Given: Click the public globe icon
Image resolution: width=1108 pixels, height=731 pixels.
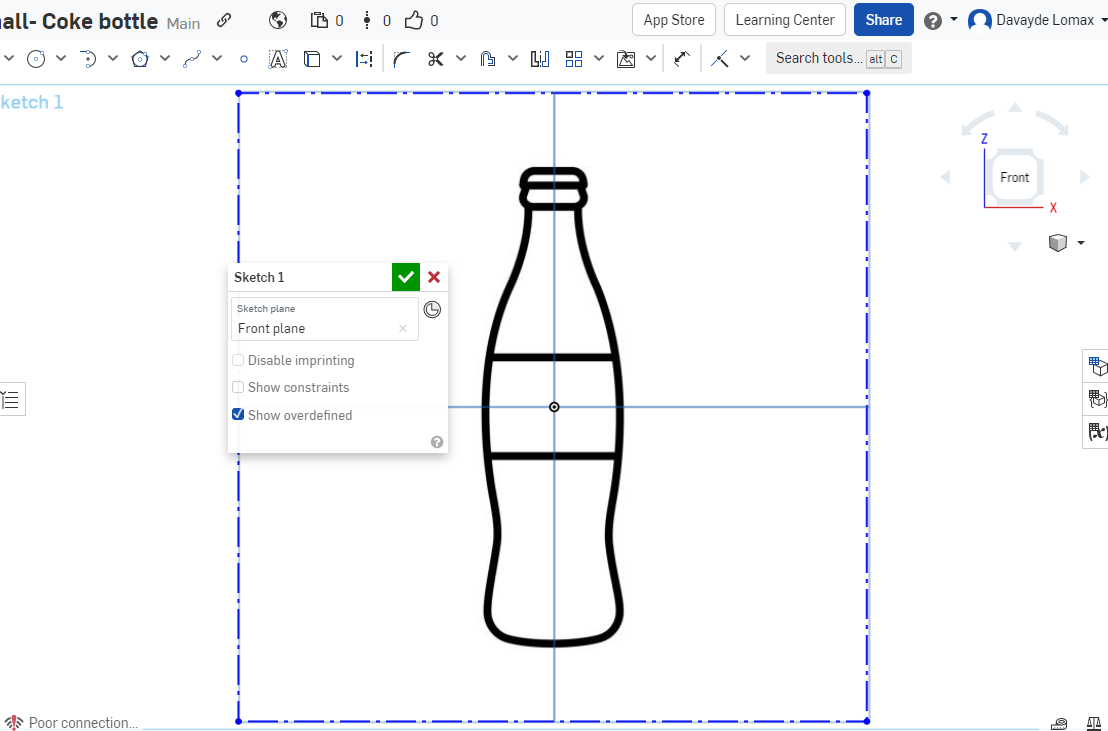Looking at the screenshot, I should click(278, 20).
